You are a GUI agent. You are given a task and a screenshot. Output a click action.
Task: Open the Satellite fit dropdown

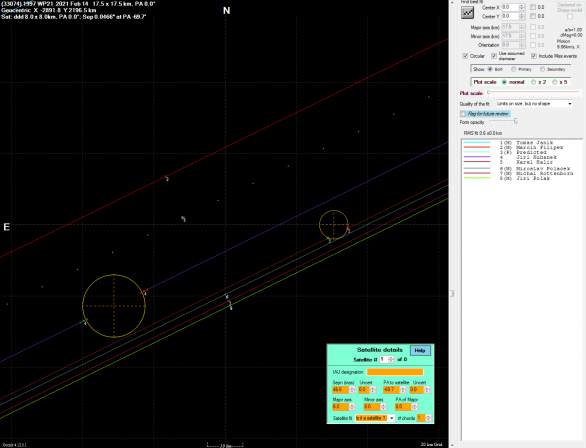coord(375,418)
